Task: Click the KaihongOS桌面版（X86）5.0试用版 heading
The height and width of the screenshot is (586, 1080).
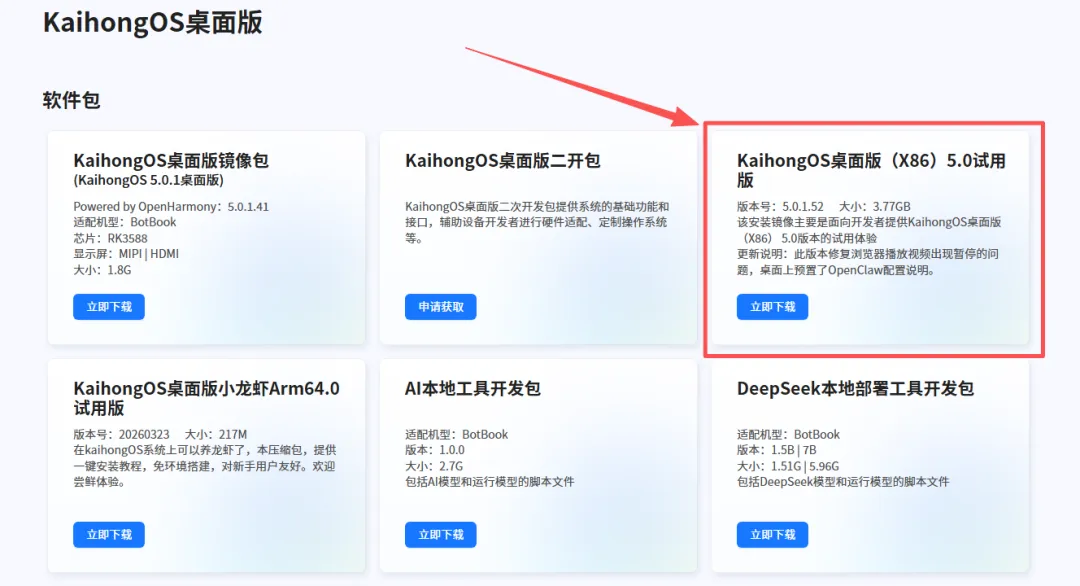Action: (x=871, y=171)
